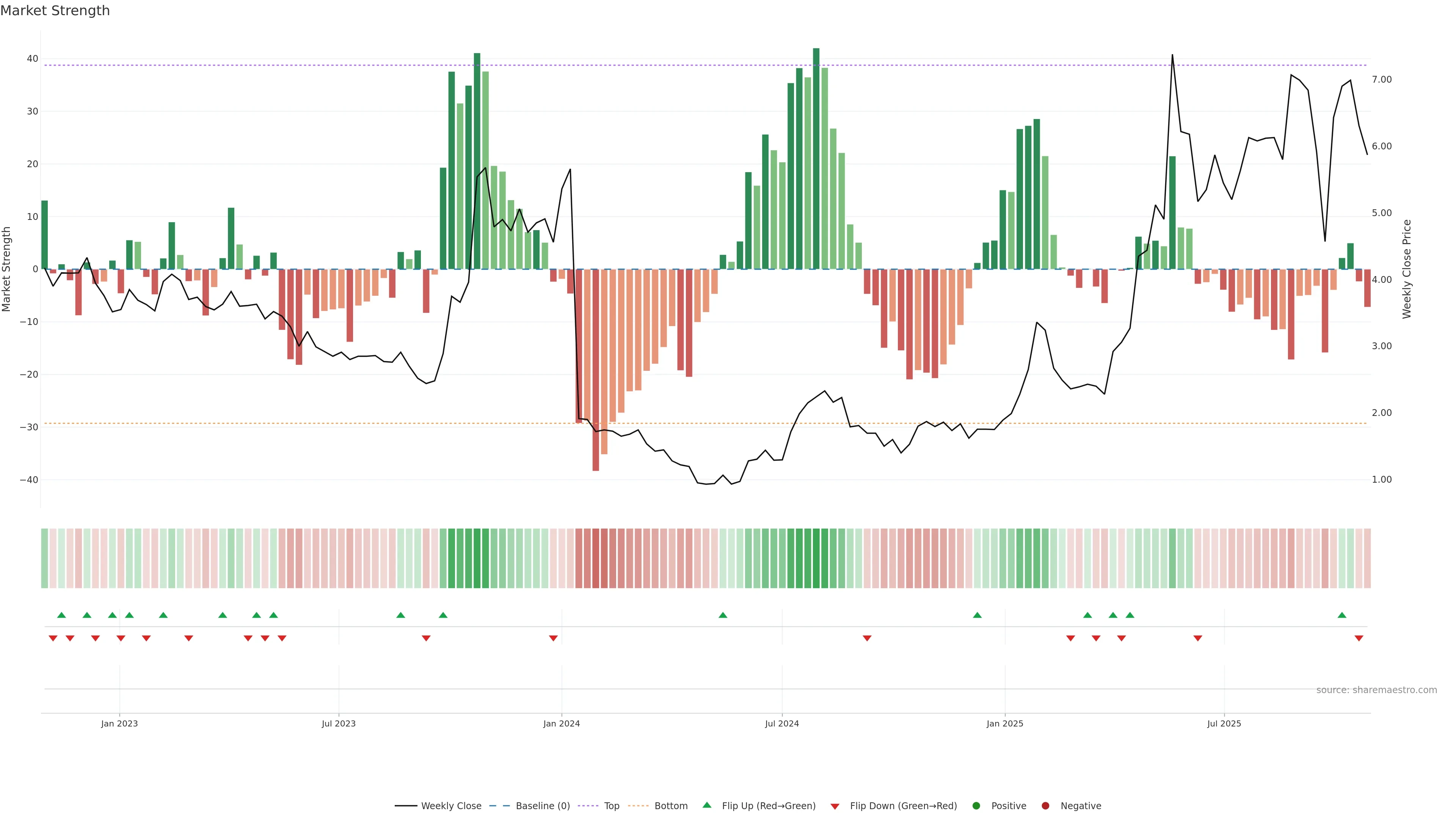Click the Market Strength chart title
Viewport: 1456px width, 819px height.
click(55, 11)
